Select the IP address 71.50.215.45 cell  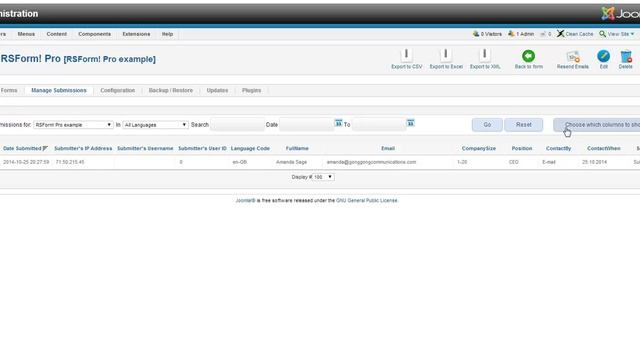click(70, 162)
